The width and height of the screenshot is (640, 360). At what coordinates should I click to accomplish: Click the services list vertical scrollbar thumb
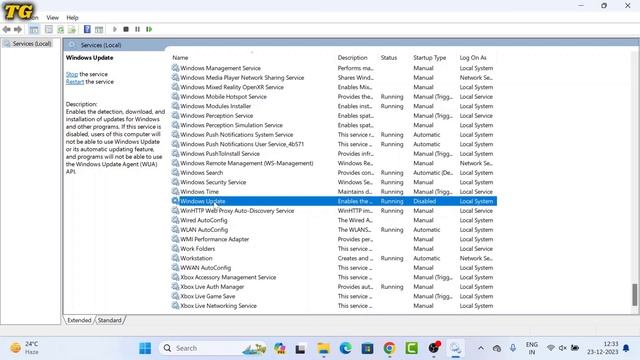point(635,294)
